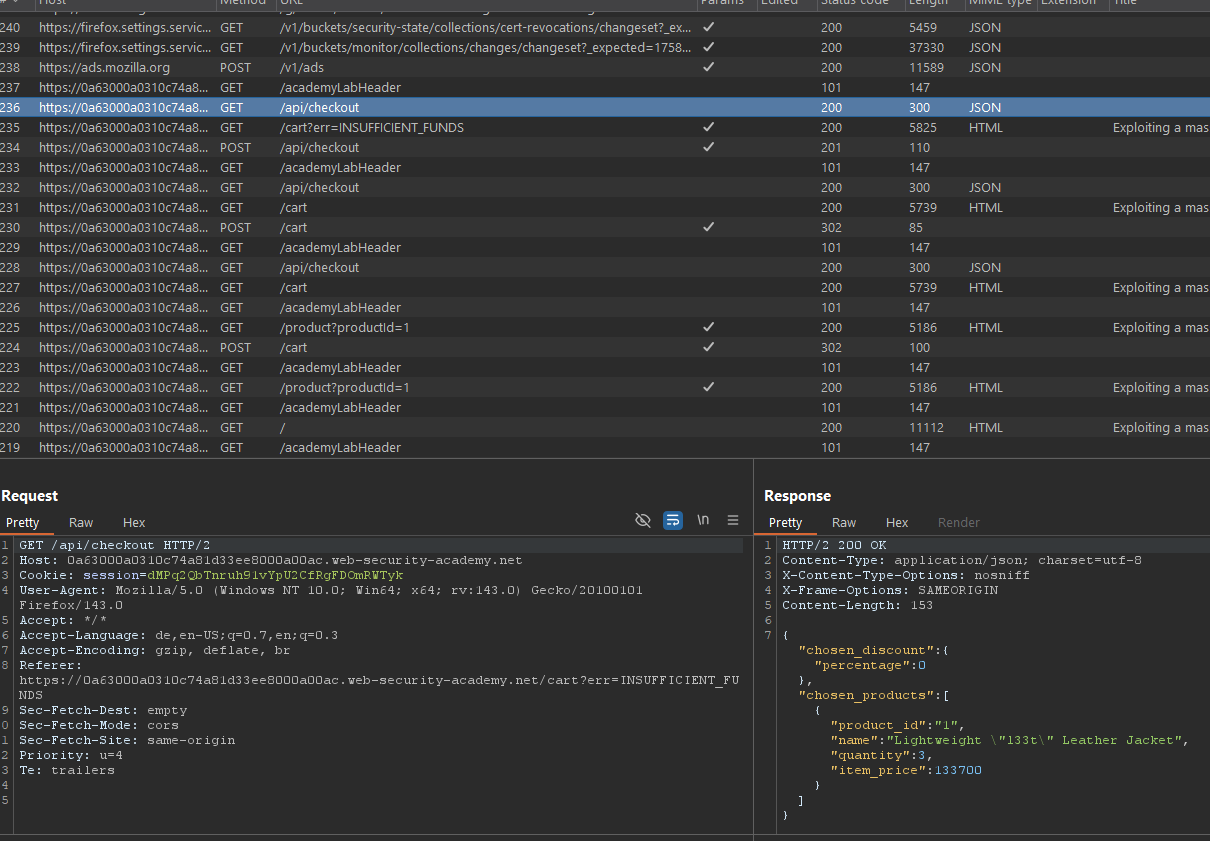
Task: Select the Pretty tab in Response panel
Action: click(x=786, y=523)
